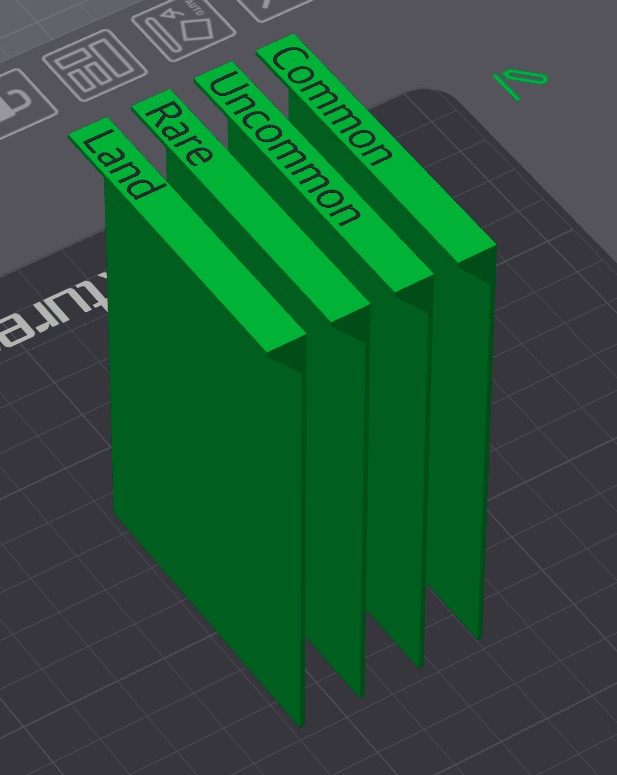Viewport: 617px width, 775px height.
Task: Click the blank end of Land tab
Action: pos(232,277)
